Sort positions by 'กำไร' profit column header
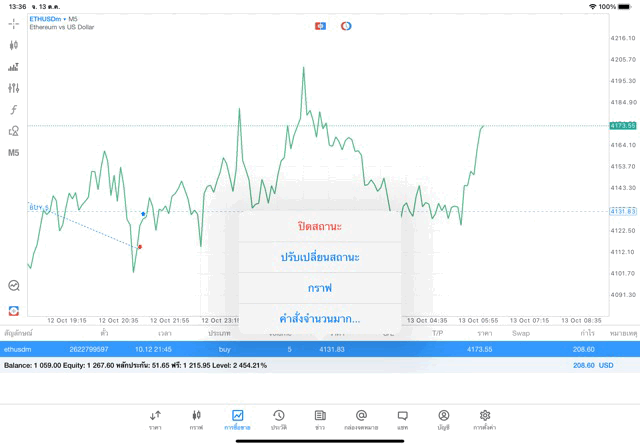The height and width of the screenshot is (447, 640). coord(587,333)
